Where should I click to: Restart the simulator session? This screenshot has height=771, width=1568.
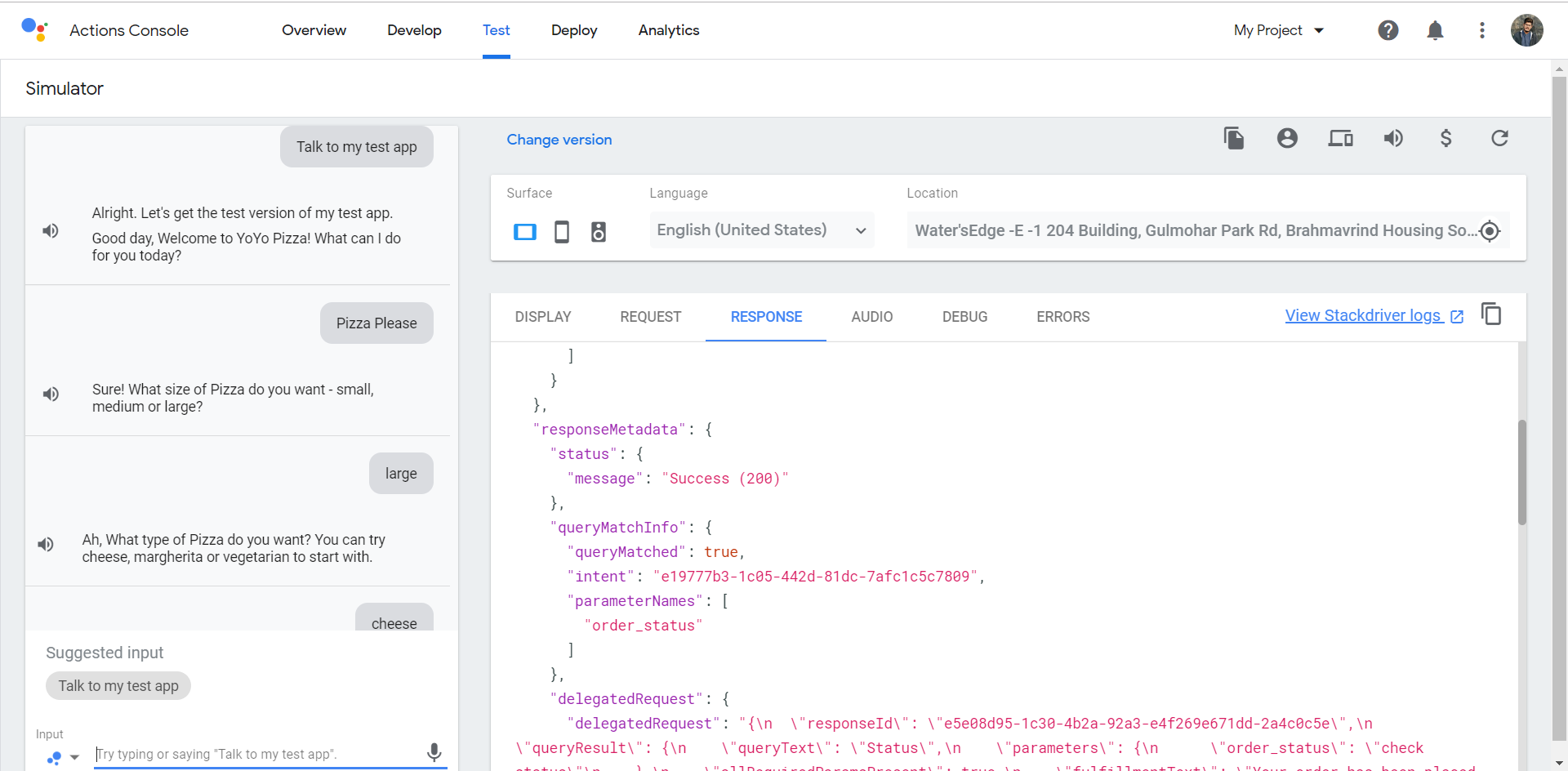click(1500, 139)
